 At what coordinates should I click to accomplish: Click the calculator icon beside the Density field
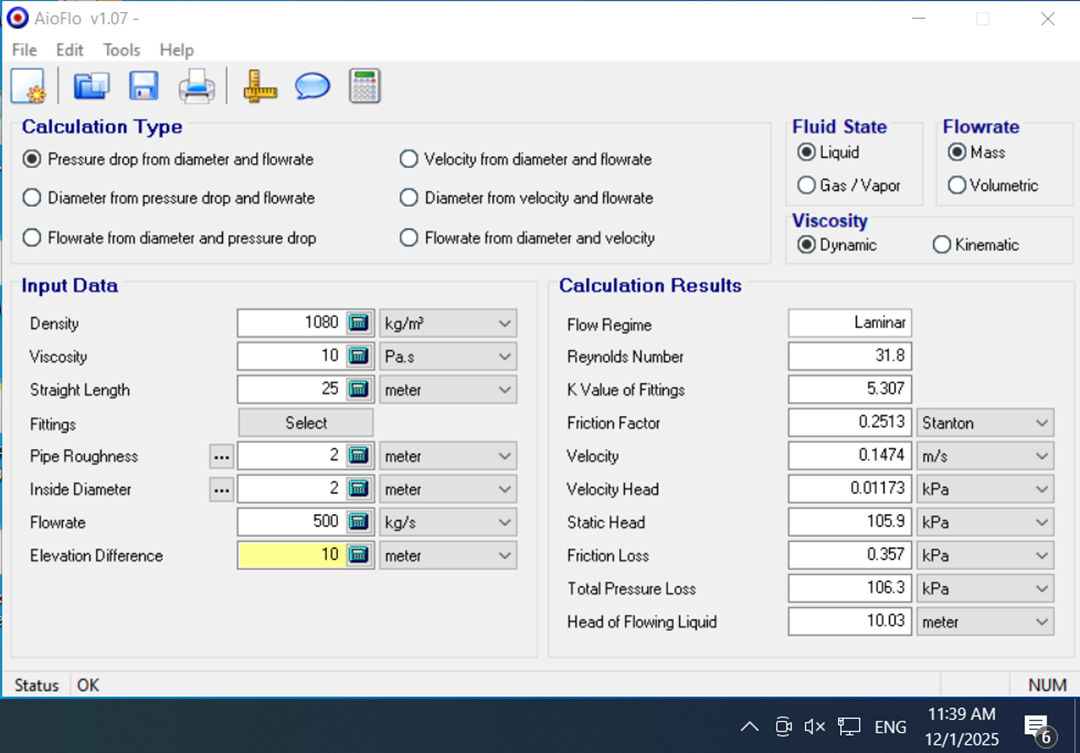tap(356, 322)
